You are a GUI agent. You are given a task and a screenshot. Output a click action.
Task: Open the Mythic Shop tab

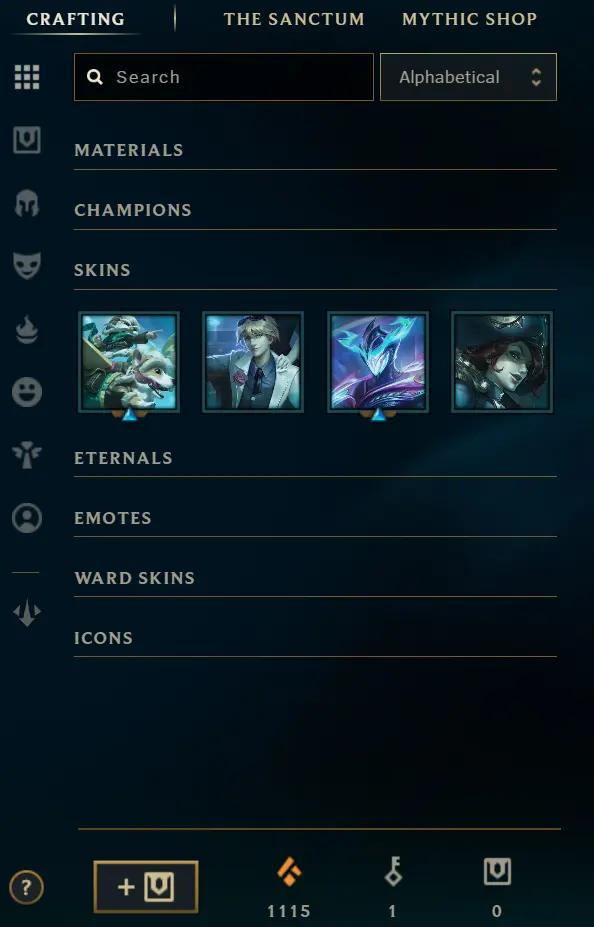coord(469,19)
